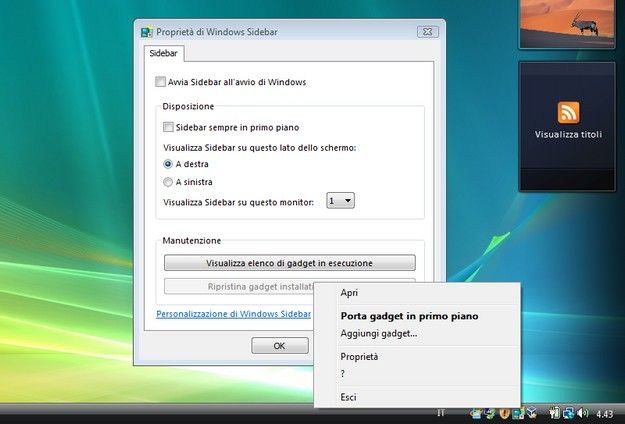Choose Esci from the context menu
Viewport: 625px width, 424px height.
(x=348, y=397)
